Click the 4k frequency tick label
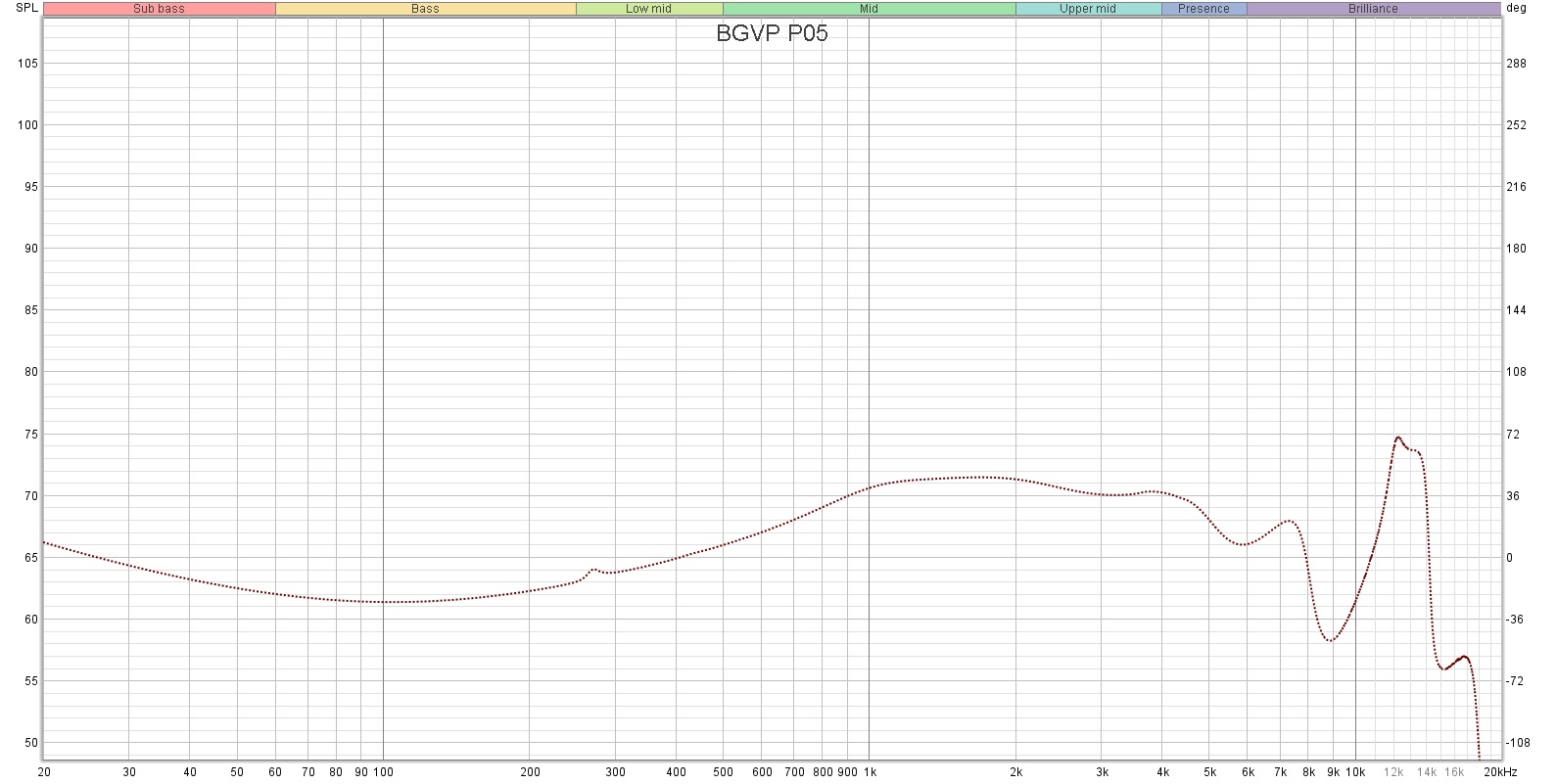This screenshot has width=1557, height=784. tap(1162, 772)
